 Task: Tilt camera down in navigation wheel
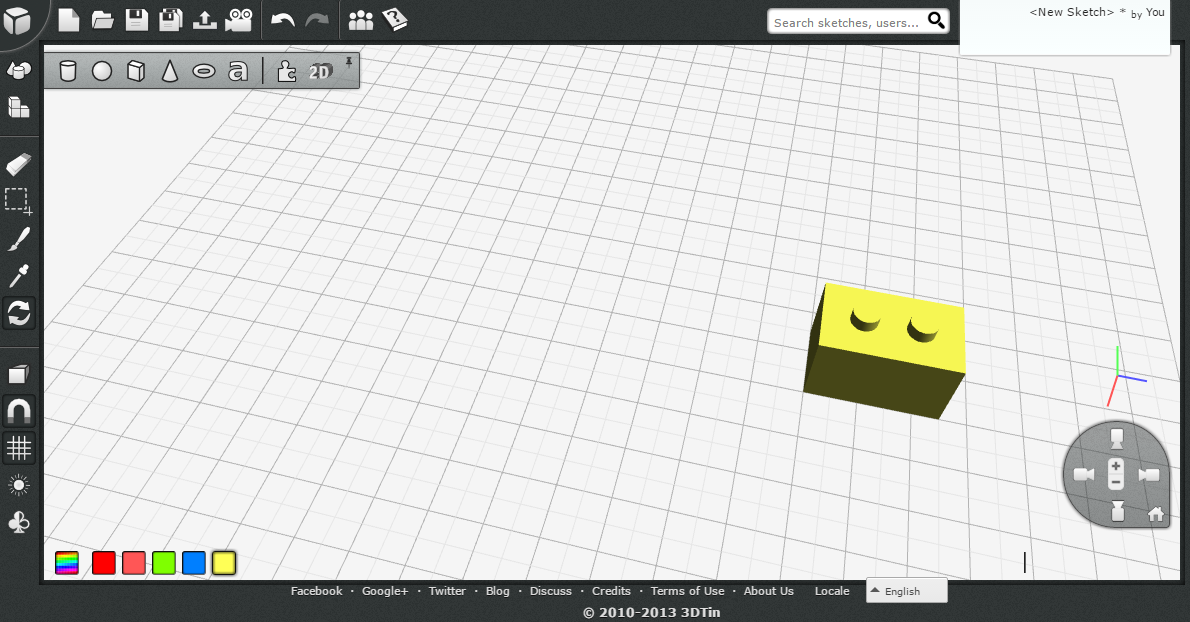[x=1117, y=510]
